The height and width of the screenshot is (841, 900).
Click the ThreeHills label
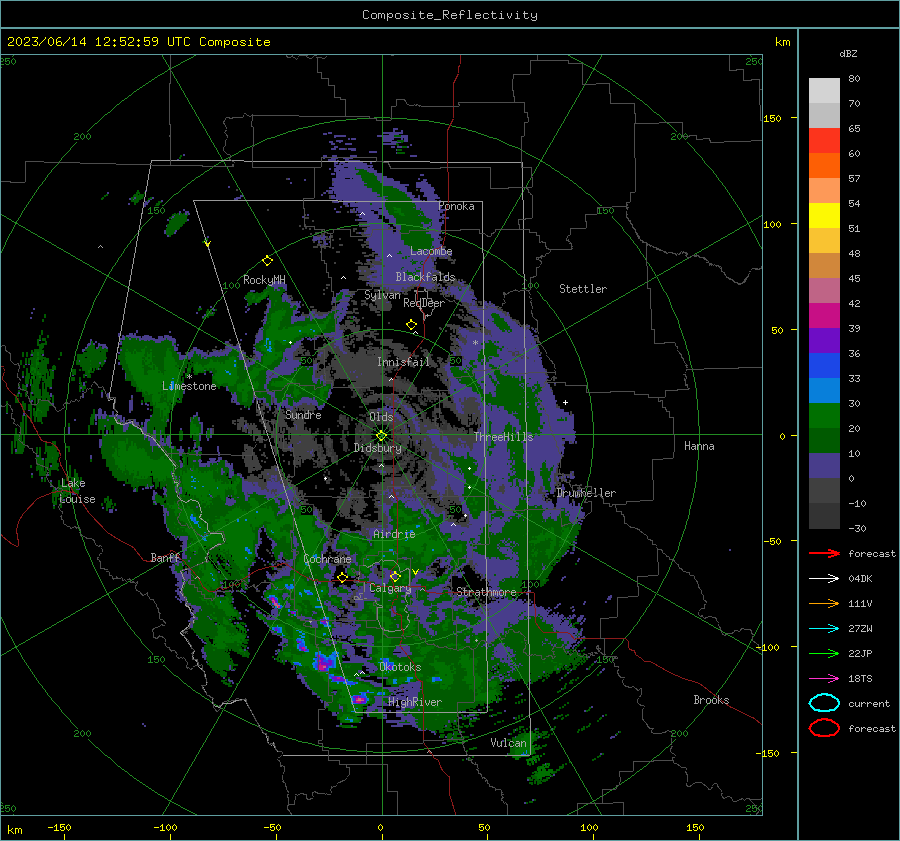coord(503,437)
